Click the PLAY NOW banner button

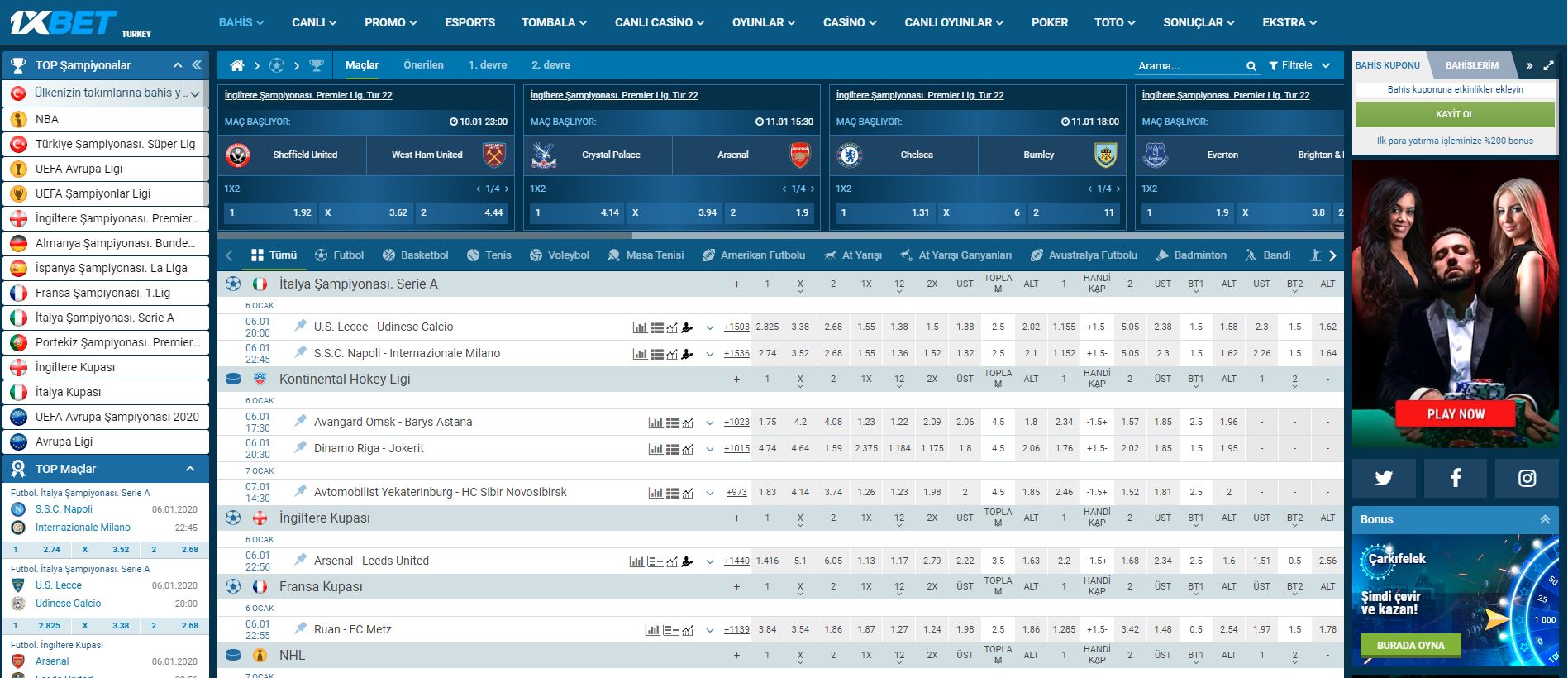[1456, 413]
